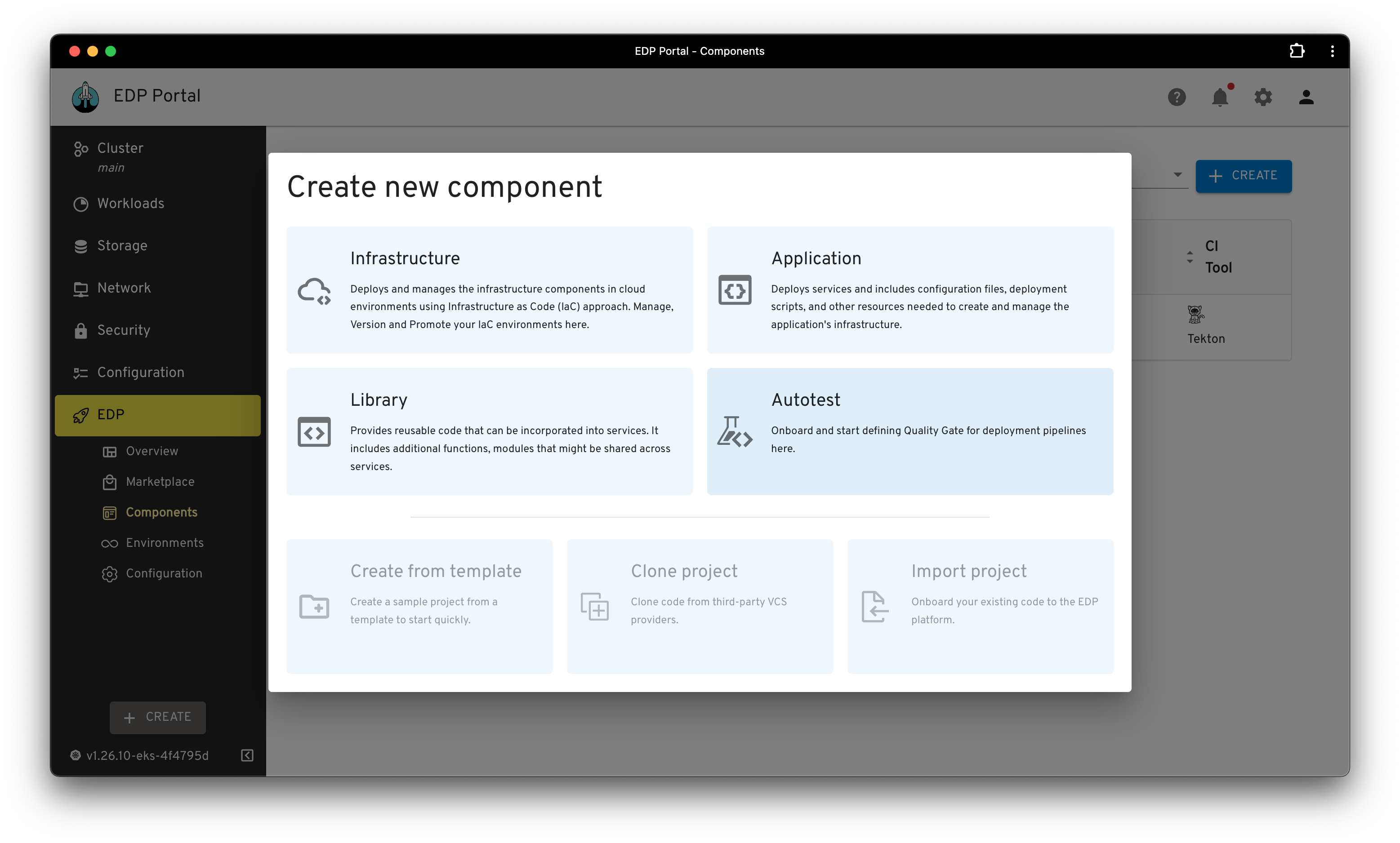This screenshot has width=1400, height=843.
Task: Open settings via gear icon
Action: (x=1262, y=97)
